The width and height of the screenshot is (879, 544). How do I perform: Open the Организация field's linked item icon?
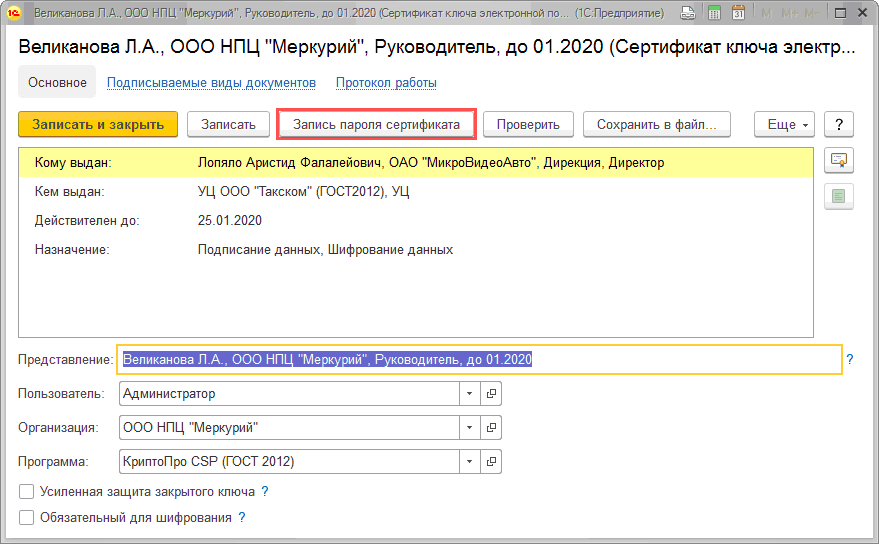(x=491, y=427)
